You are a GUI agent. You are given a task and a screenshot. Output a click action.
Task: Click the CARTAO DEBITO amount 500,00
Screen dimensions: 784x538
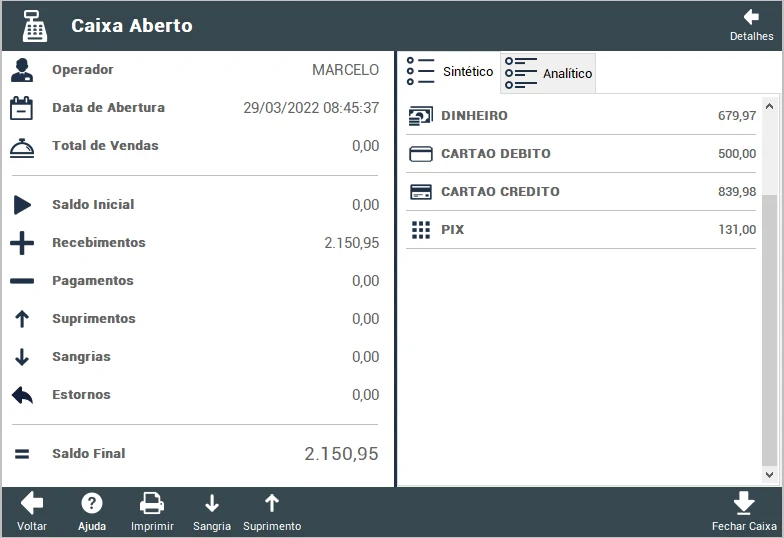pyautogui.click(x=737, y=154)
